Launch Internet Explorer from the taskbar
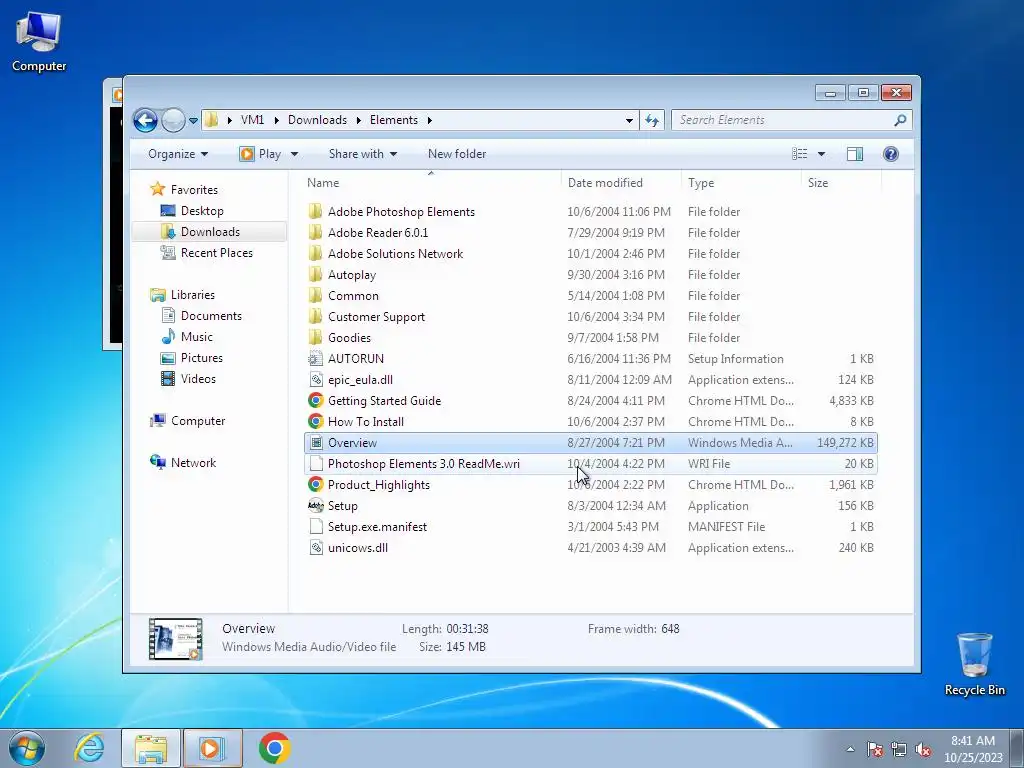This screenshot has height=768, width=1024. [x=89, y=748]
